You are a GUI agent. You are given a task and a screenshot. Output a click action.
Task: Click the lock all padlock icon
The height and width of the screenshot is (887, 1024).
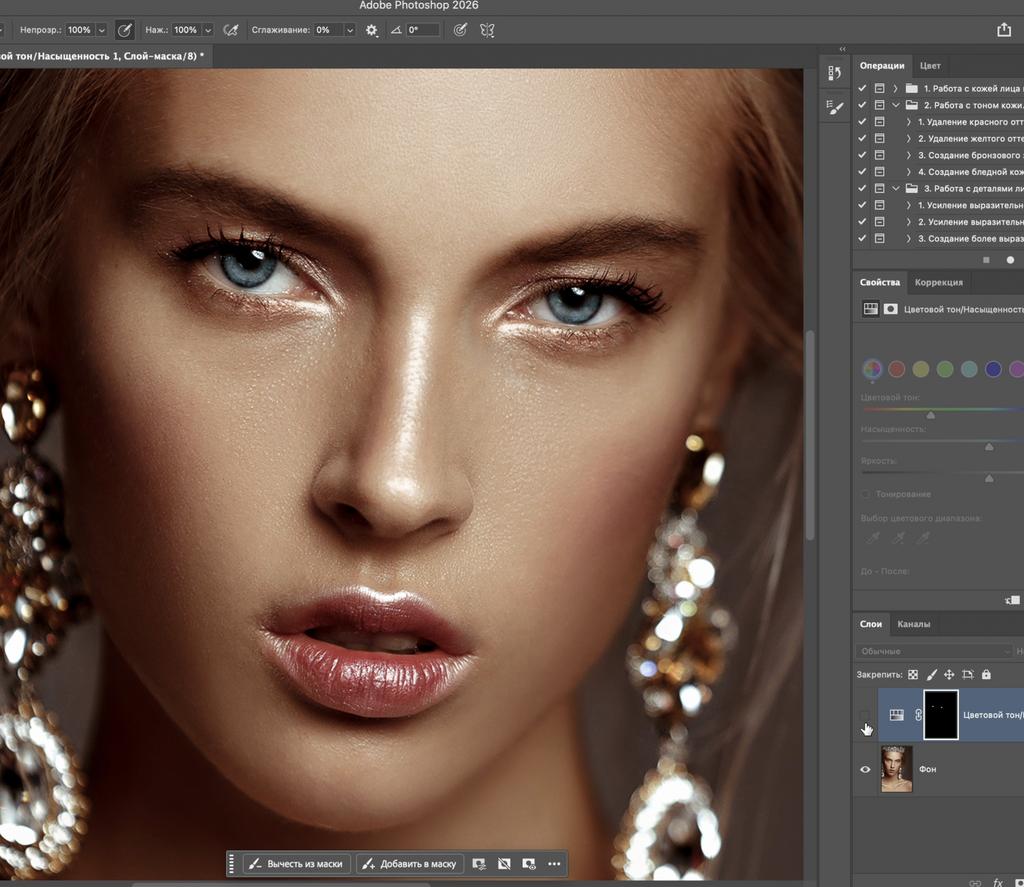986,675
